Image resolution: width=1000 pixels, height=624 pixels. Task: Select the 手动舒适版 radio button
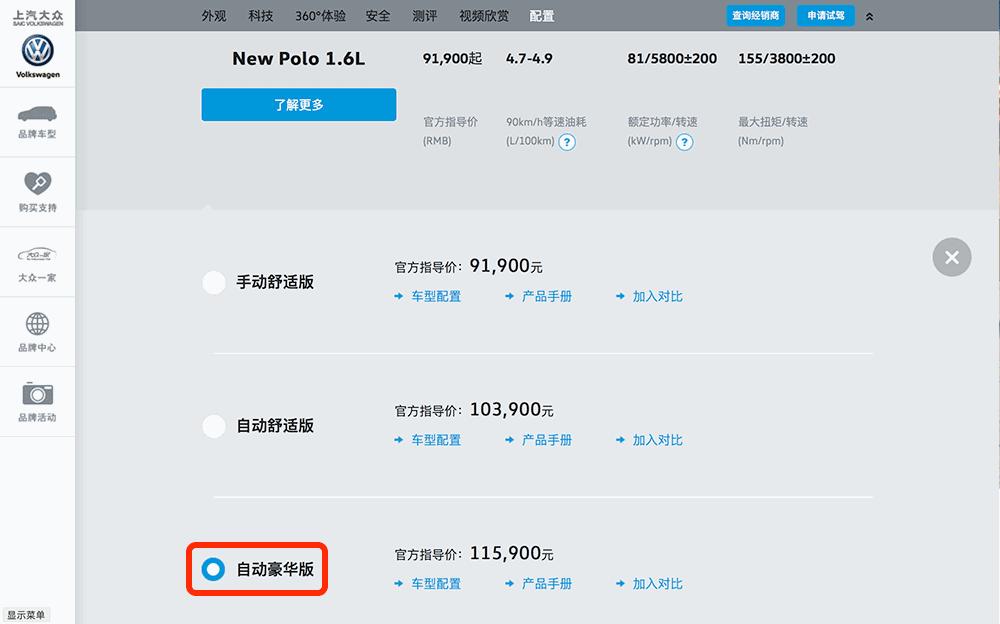pos(213,282)
